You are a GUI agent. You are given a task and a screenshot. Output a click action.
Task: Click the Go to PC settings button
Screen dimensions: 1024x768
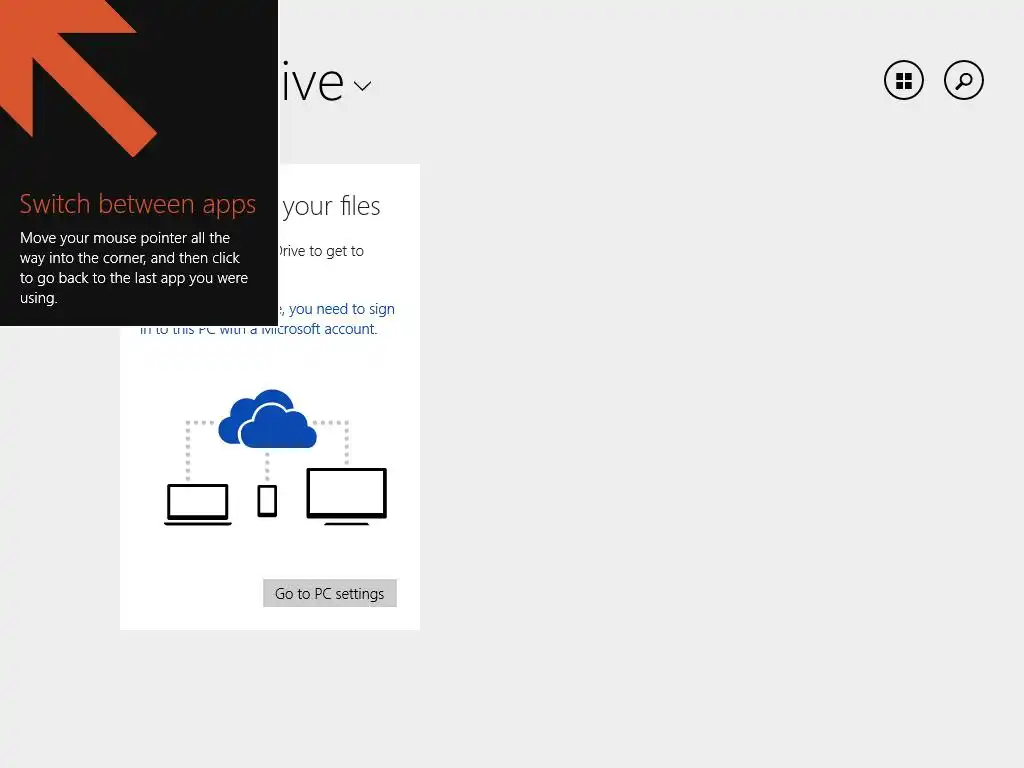tap(330, 593)
